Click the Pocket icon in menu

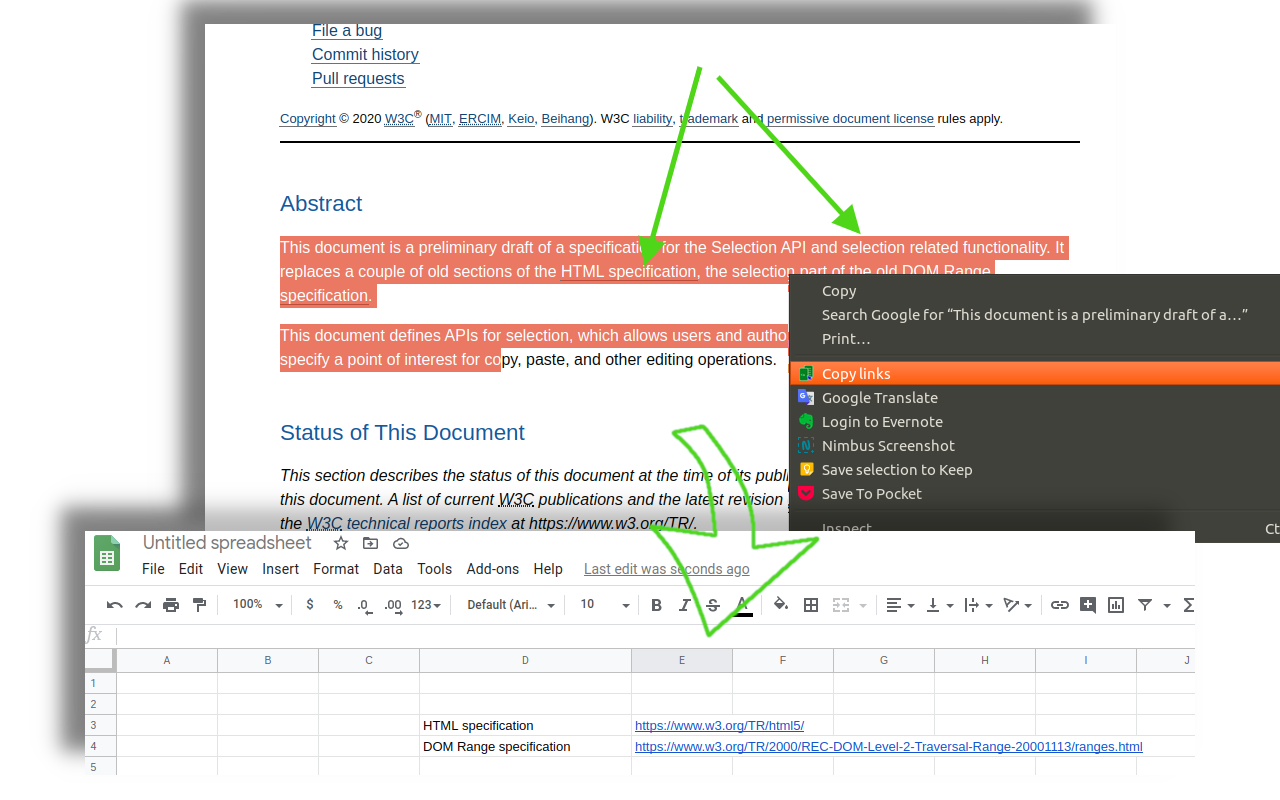point(806,494)
